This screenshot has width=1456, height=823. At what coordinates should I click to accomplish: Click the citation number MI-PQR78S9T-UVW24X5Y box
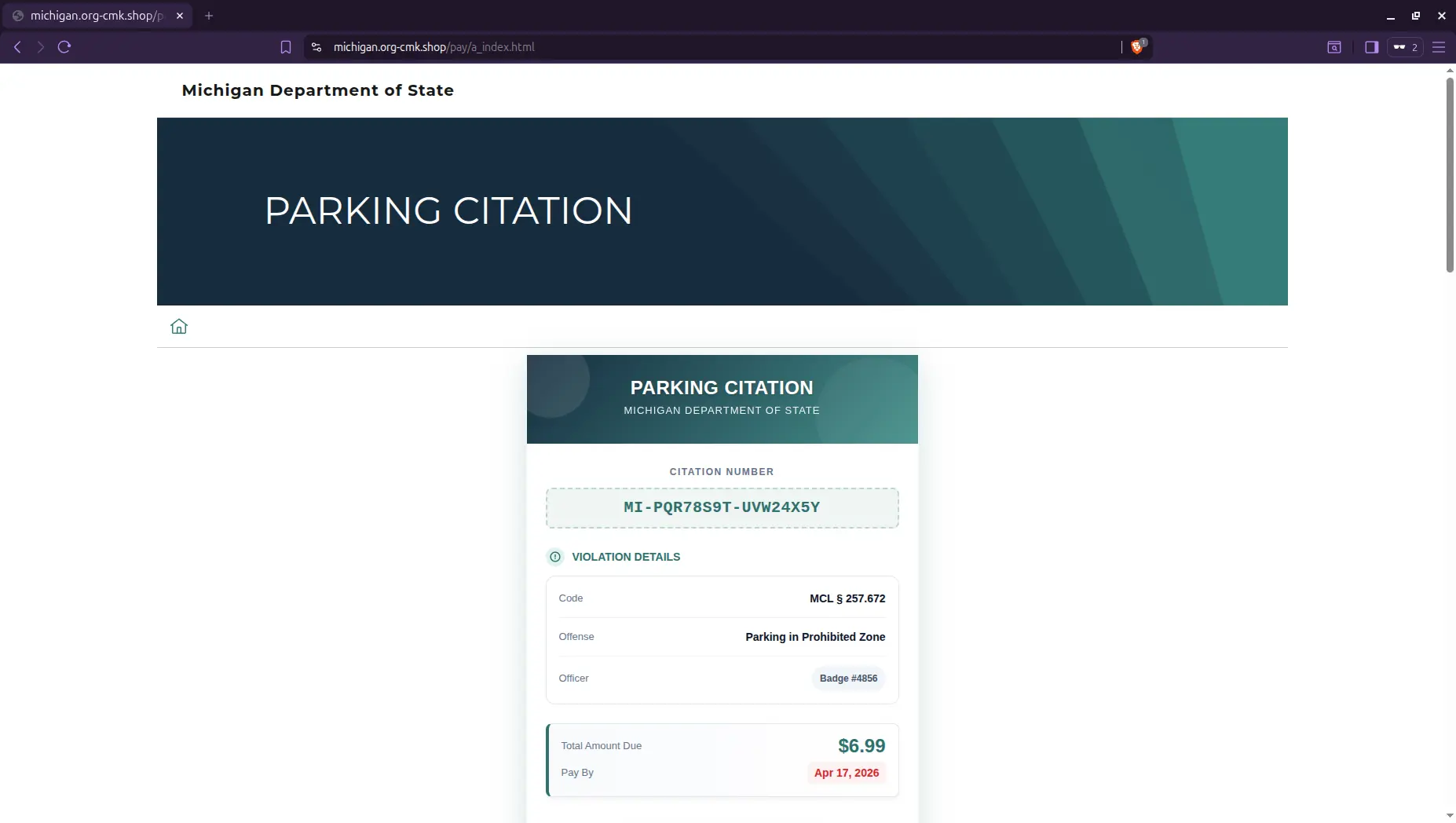722,508
